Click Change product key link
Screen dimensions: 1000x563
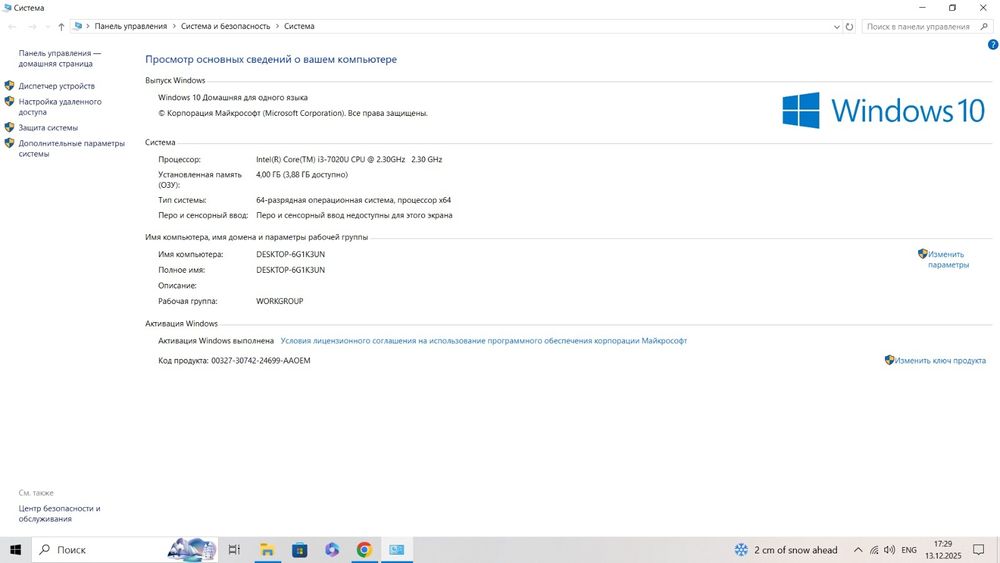[x=940, y=360]
